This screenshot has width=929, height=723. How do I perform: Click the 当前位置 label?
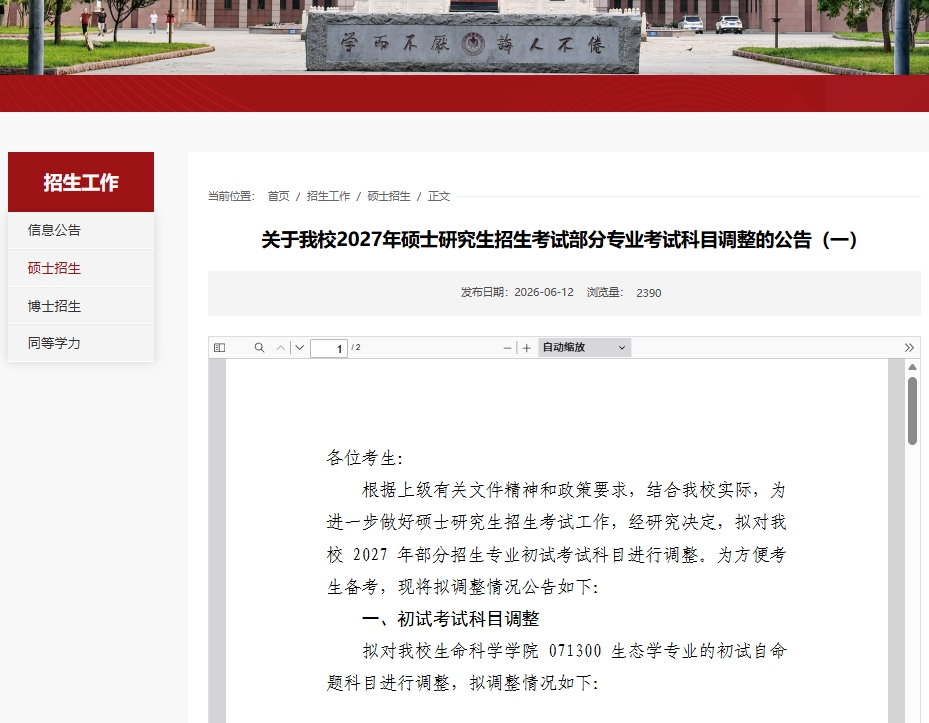(x=231, y=196)
